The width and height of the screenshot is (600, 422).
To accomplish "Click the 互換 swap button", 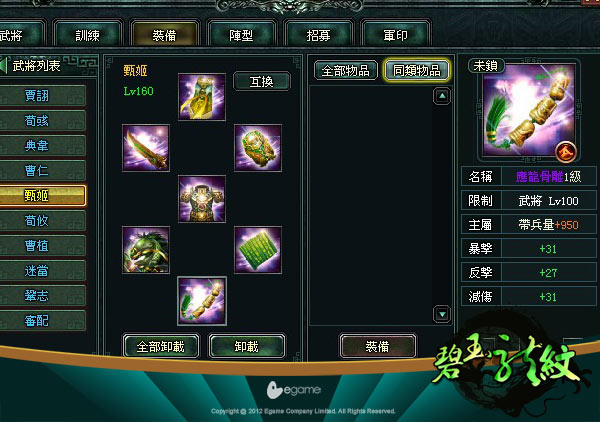I will [x=262, y=81].
